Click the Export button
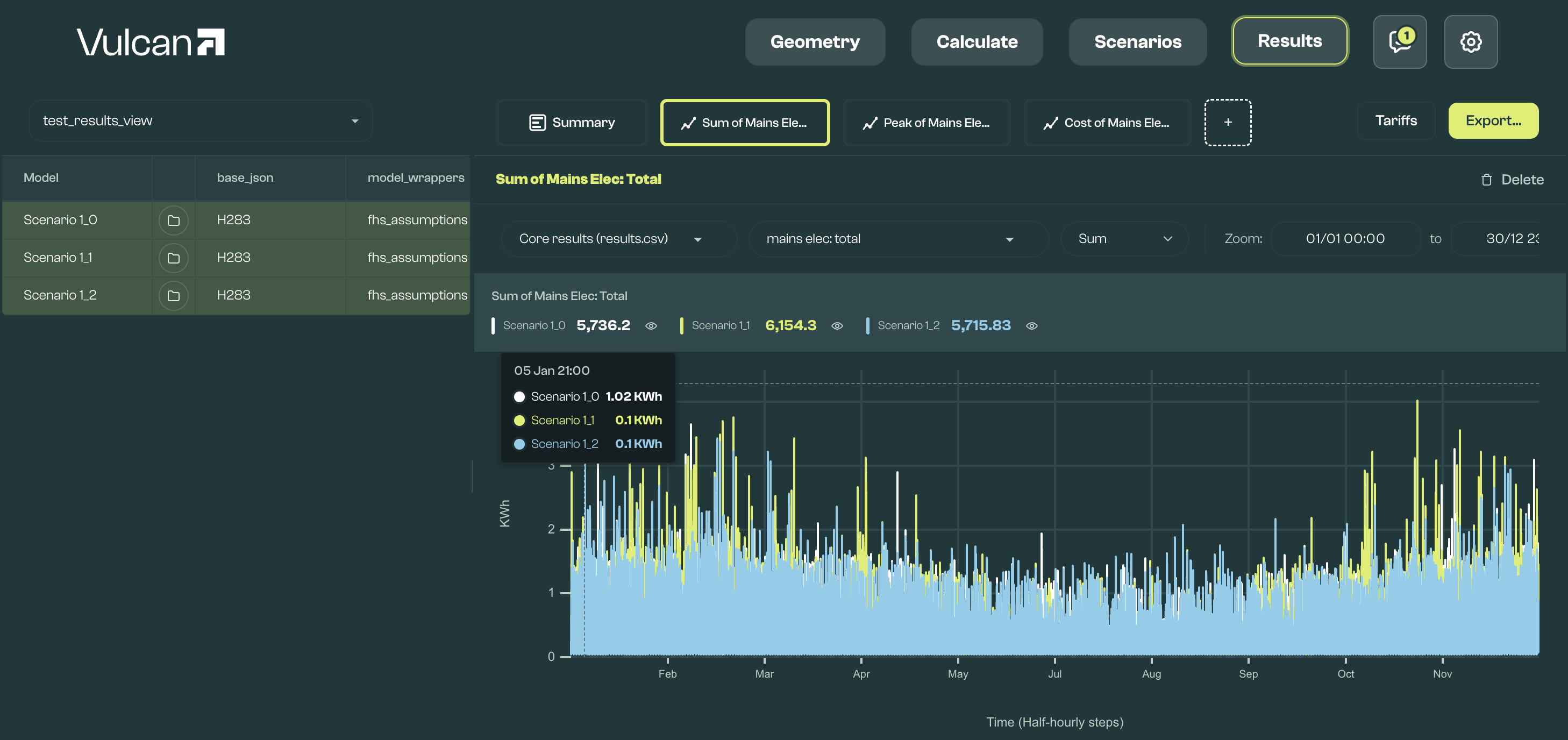The image size is (1568, 740). pos(1493,120)
